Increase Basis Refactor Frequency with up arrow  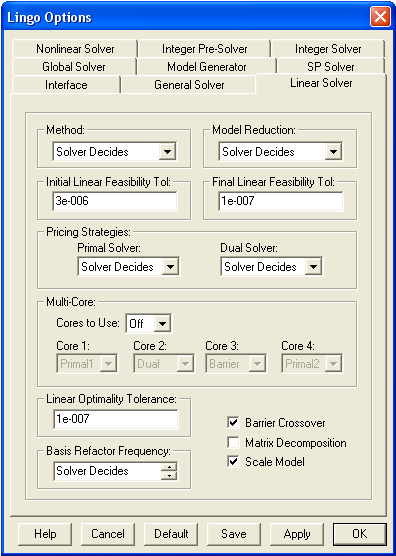coord(169,467)
